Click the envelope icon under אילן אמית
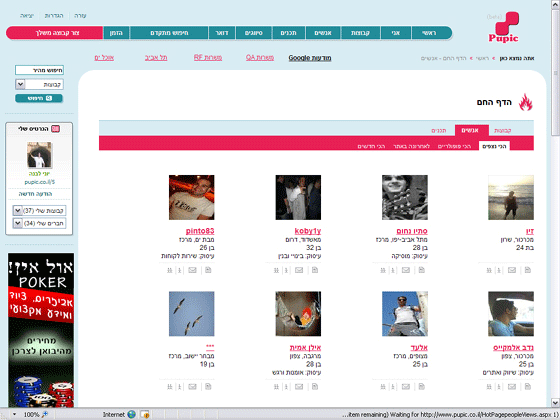 299,386
